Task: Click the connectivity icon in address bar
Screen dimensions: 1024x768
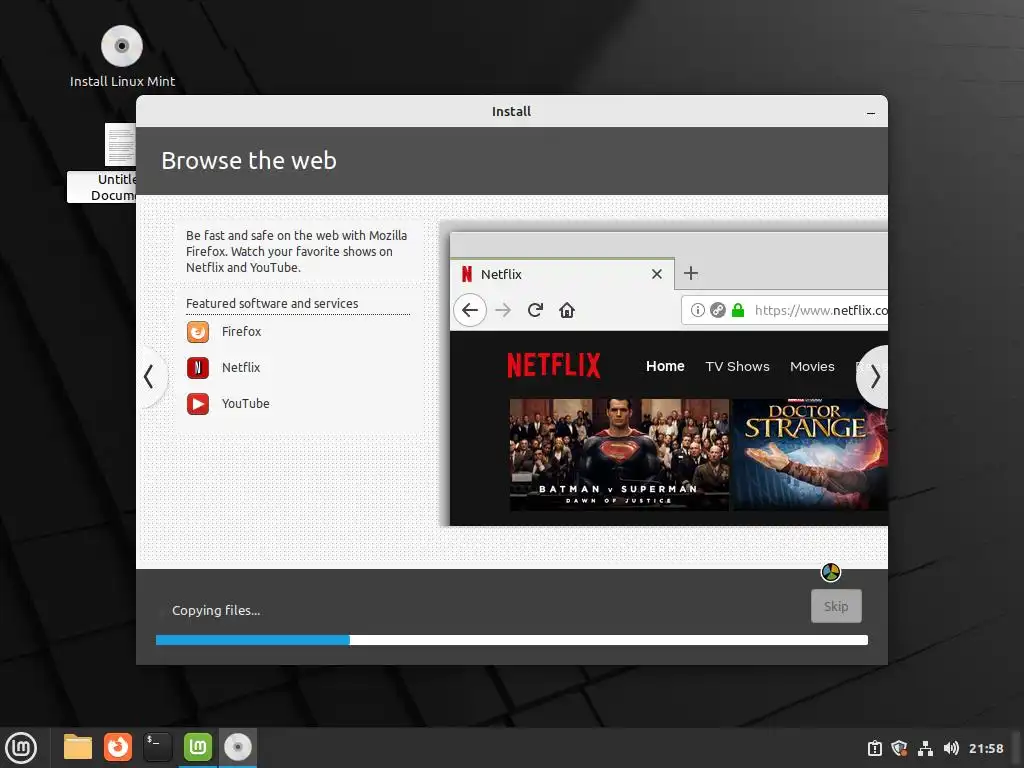Action: point(718,310)
